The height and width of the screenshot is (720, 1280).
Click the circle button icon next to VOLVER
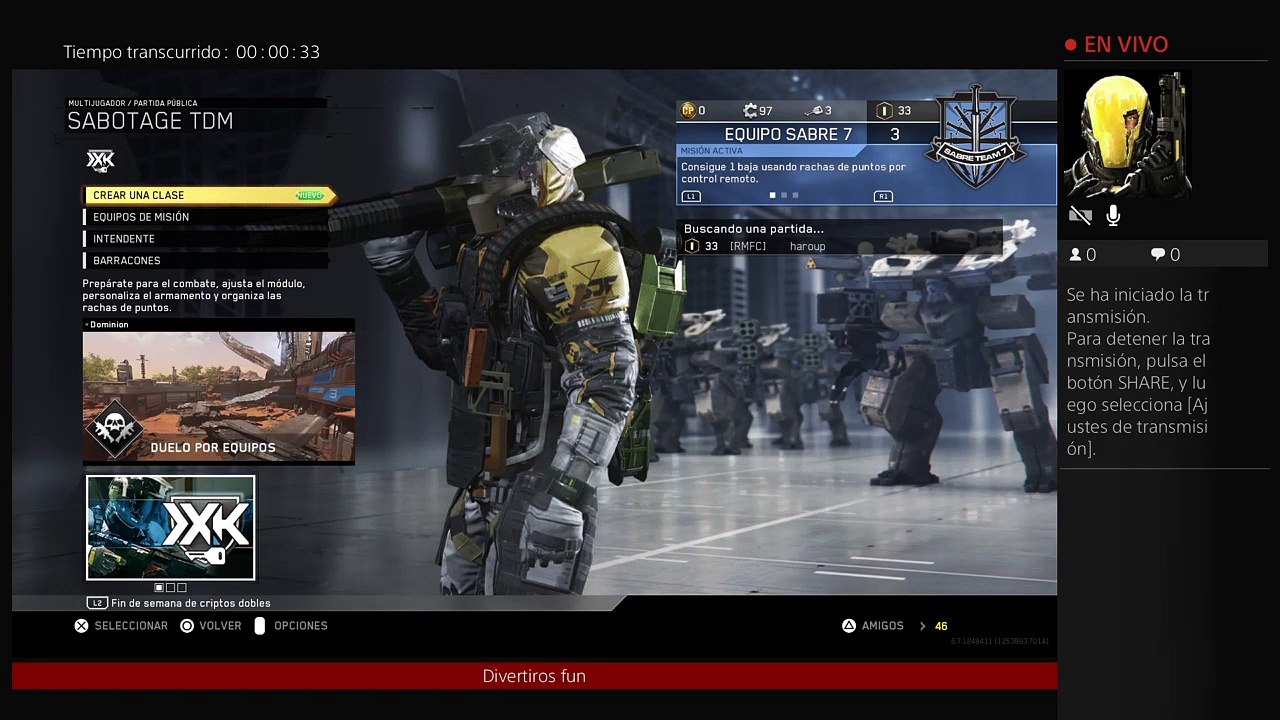(x=187, y=626)
